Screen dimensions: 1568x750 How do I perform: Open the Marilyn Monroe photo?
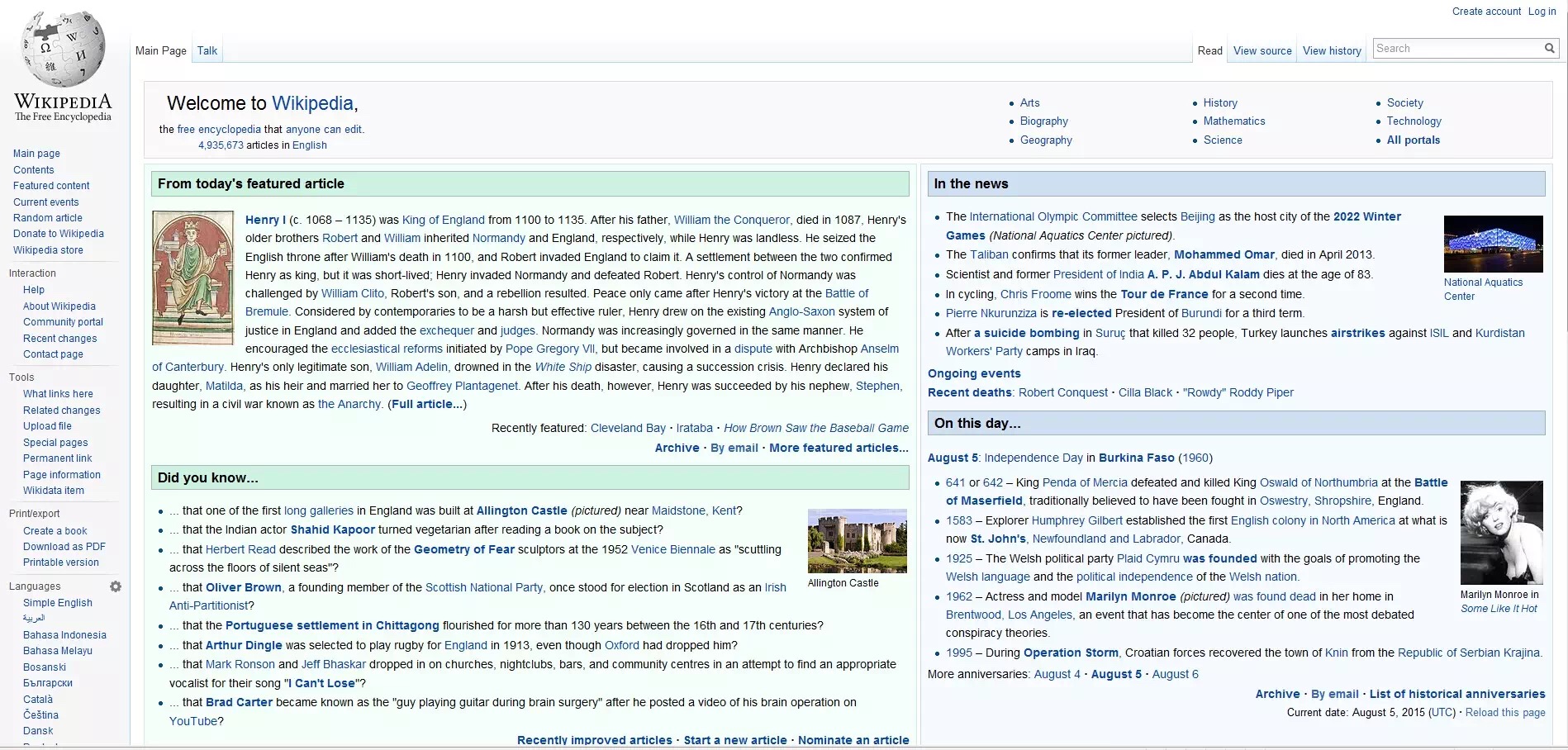click(1501, 533)
